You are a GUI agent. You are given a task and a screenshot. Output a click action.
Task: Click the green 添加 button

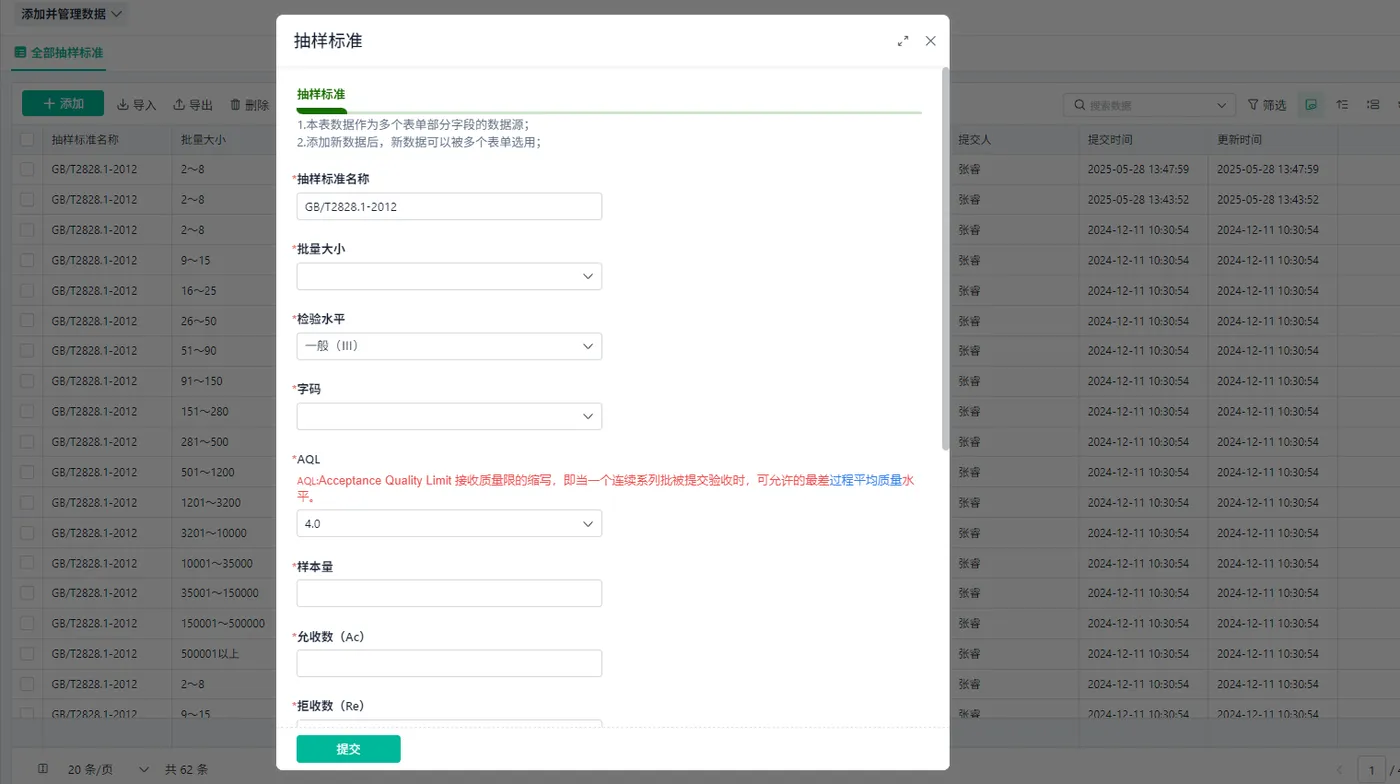pos(63,104)
